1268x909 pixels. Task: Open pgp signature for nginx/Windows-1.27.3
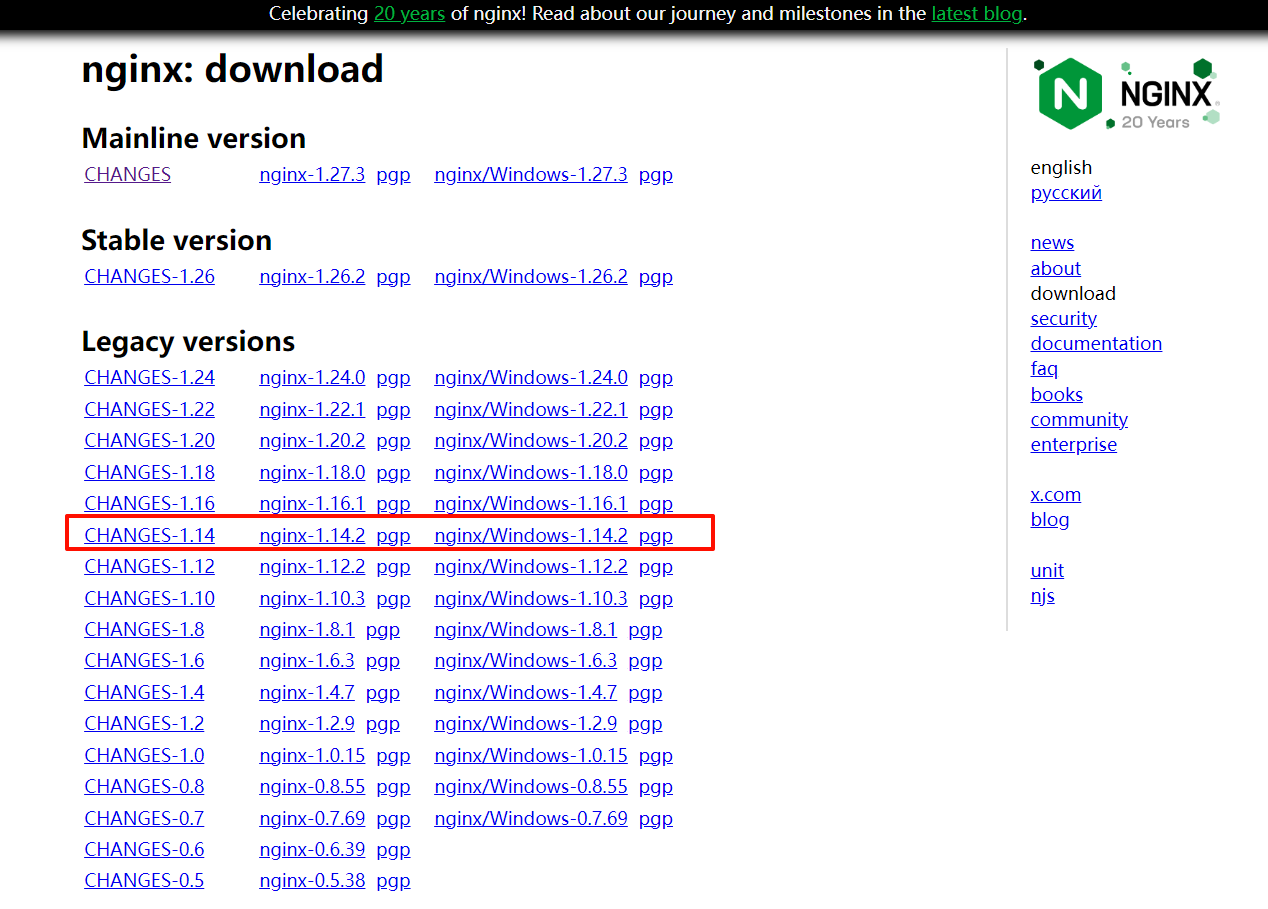pyautogui.click(x=656, y=174)
